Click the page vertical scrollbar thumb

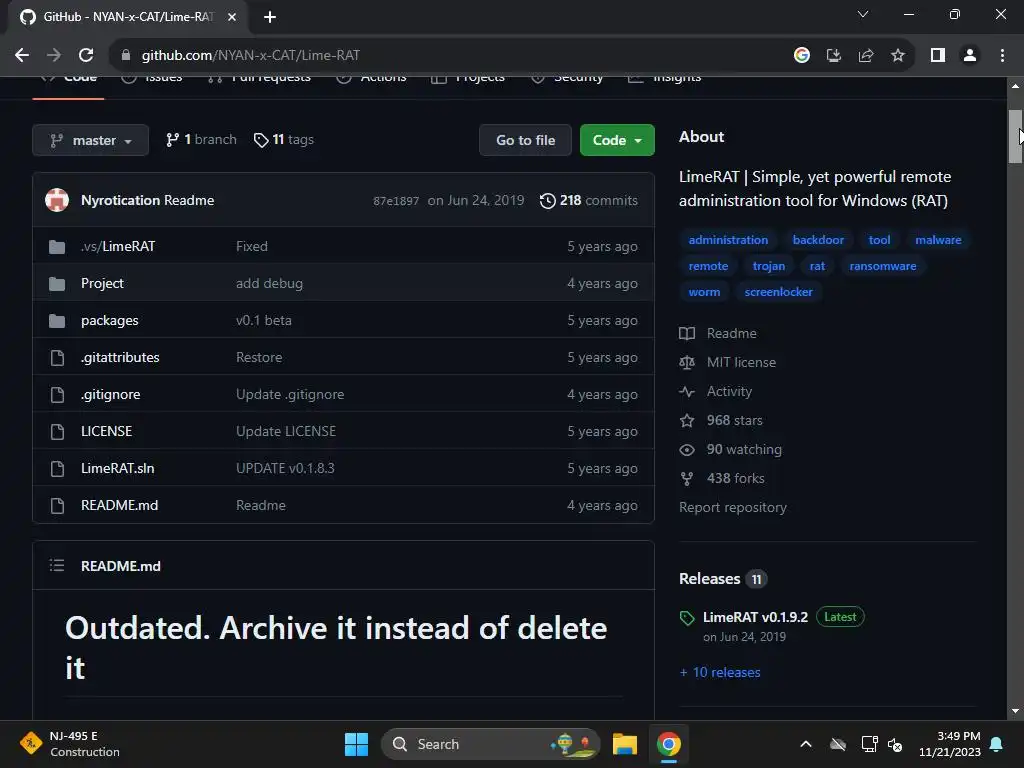click(1015, 136)
